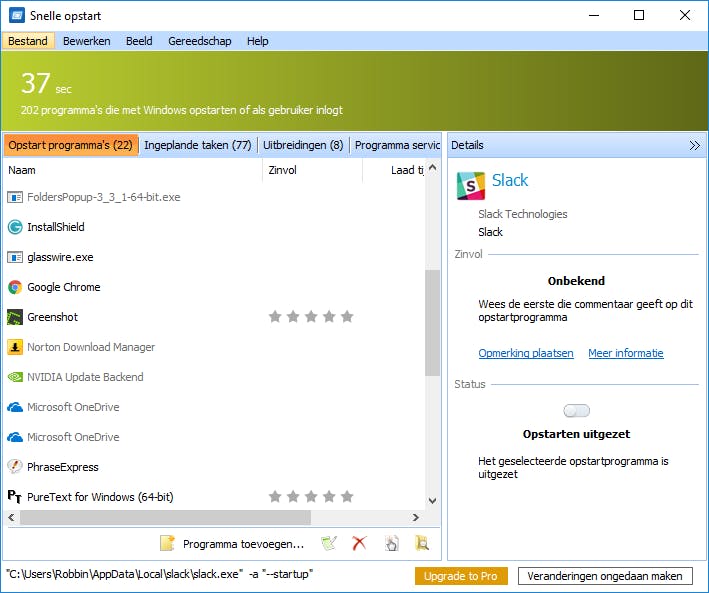Open the Meer informatie link
709x593 pixels.
[626, 353]
